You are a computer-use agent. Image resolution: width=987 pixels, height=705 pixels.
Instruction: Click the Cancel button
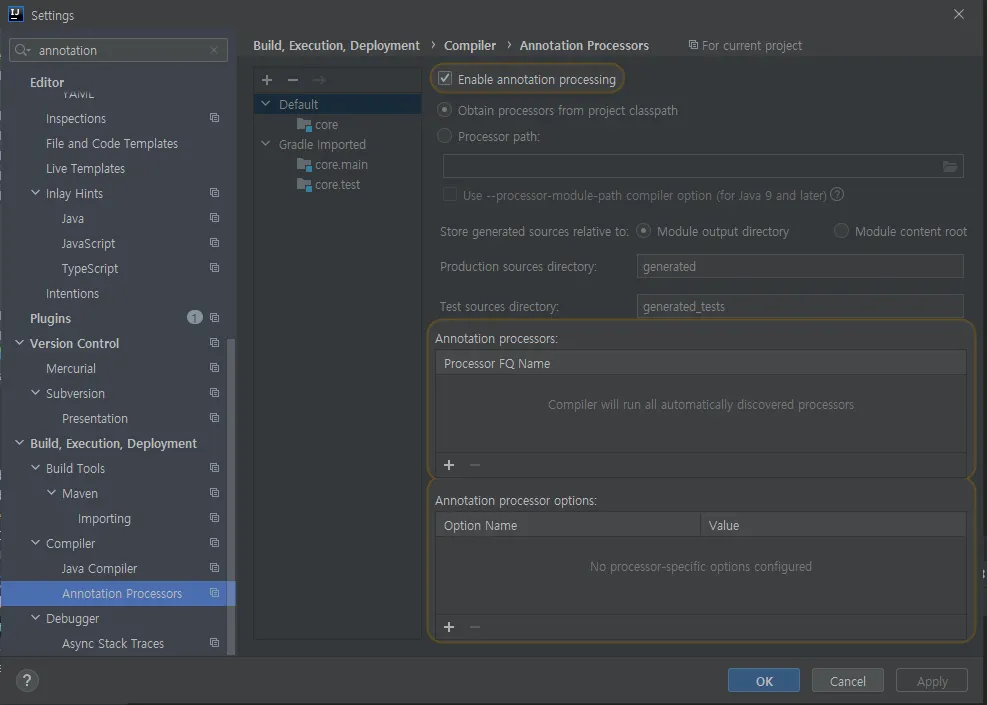847,681
